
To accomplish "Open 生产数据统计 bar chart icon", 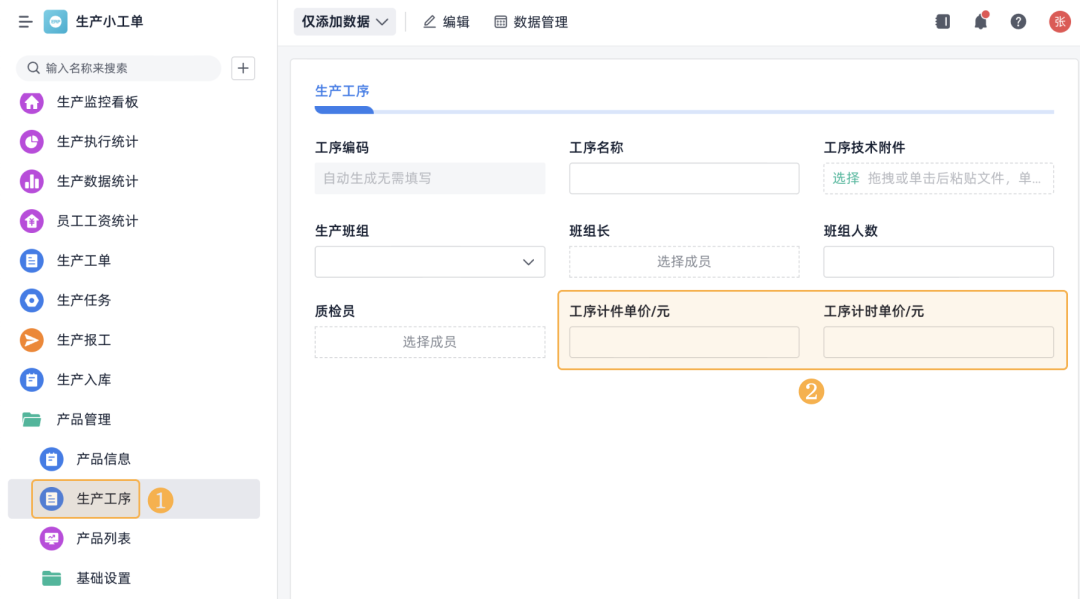I will (32, 181).
